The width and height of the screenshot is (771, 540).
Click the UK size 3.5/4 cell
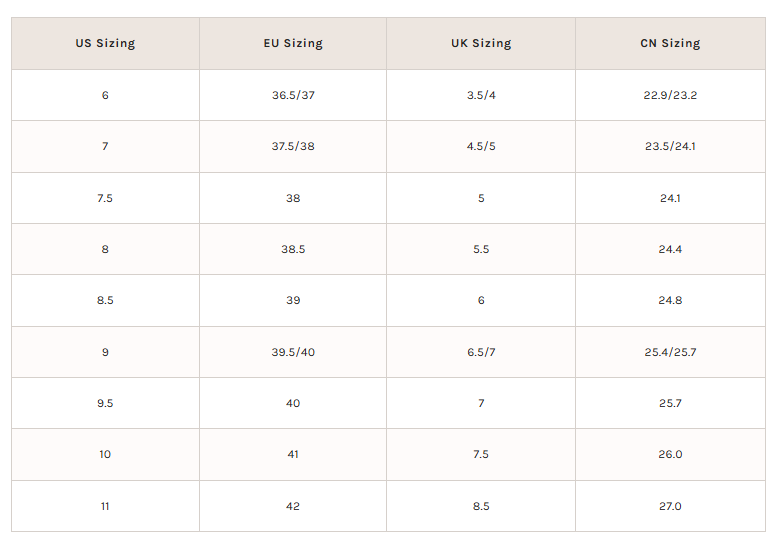coord(481,95)
